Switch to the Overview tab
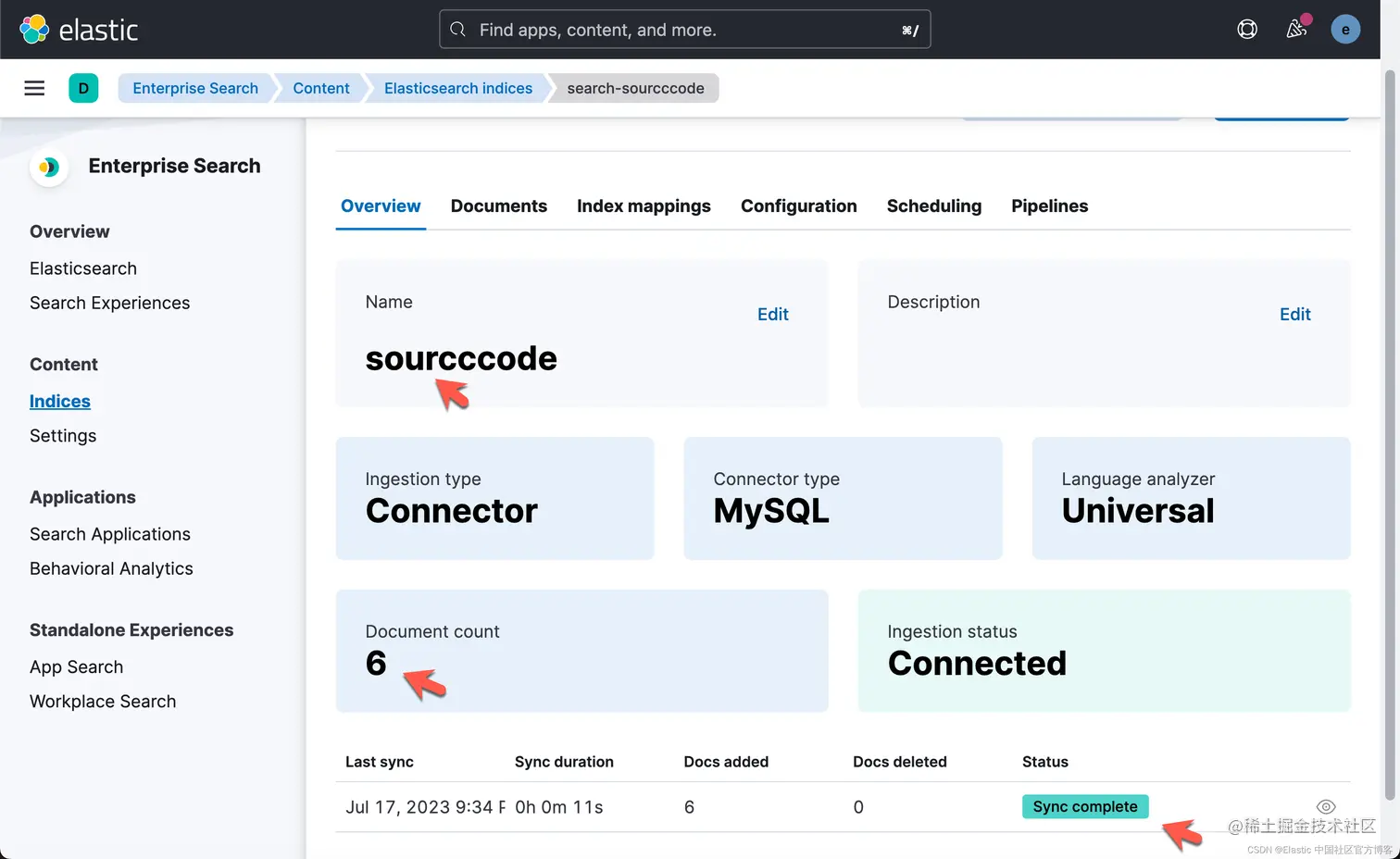 pyautogui.click(x=381, y=205)
